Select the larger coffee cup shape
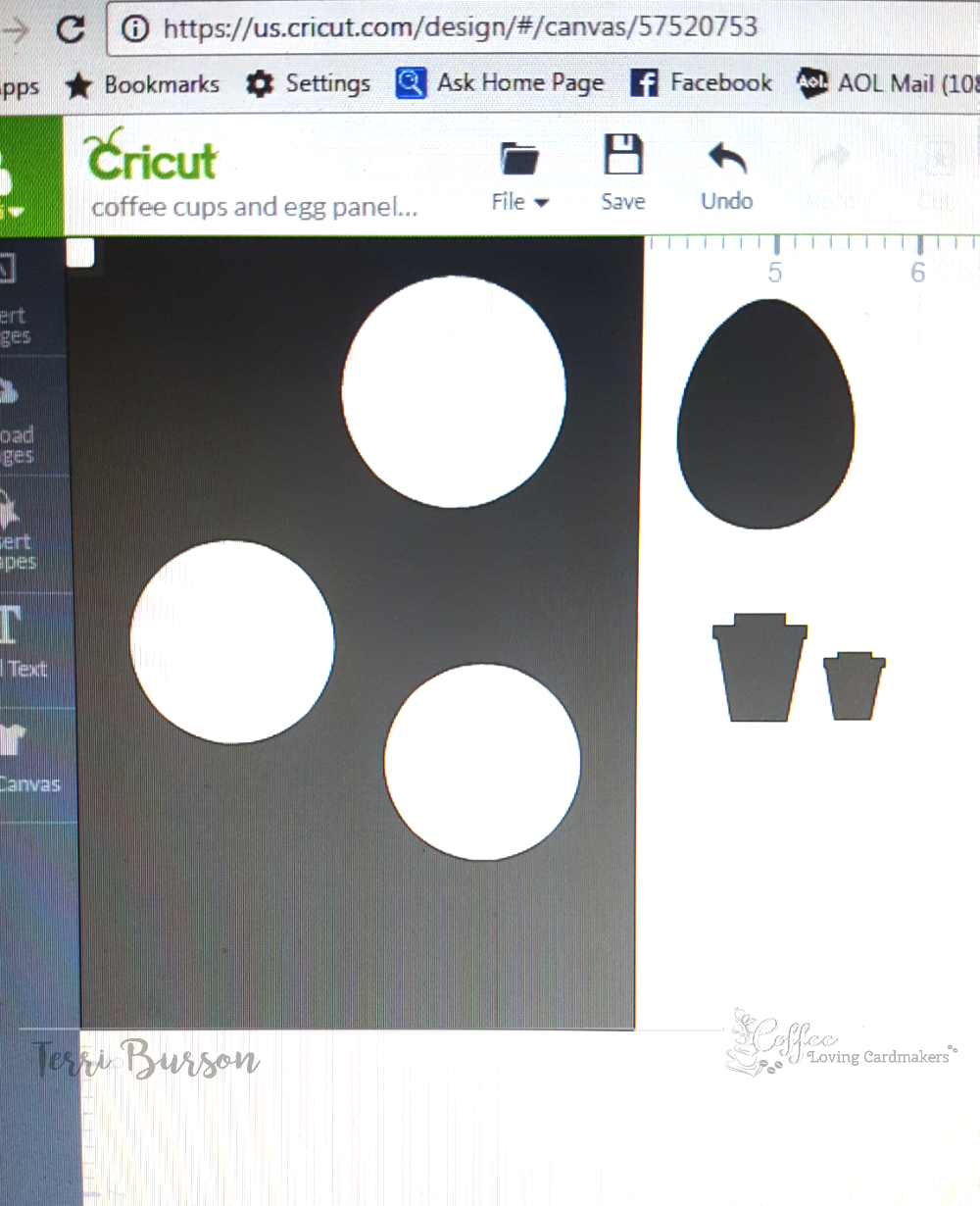Screen dimensions: 980x1206 759,672
